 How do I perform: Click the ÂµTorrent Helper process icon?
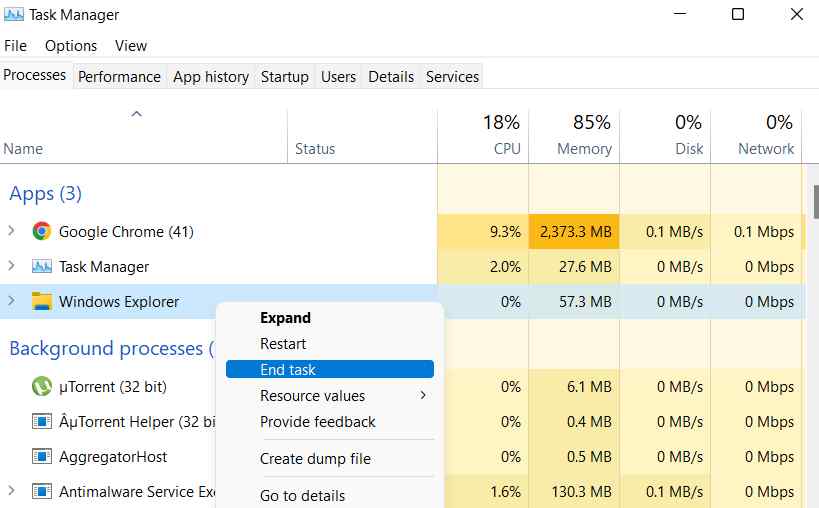pos(42,421)
